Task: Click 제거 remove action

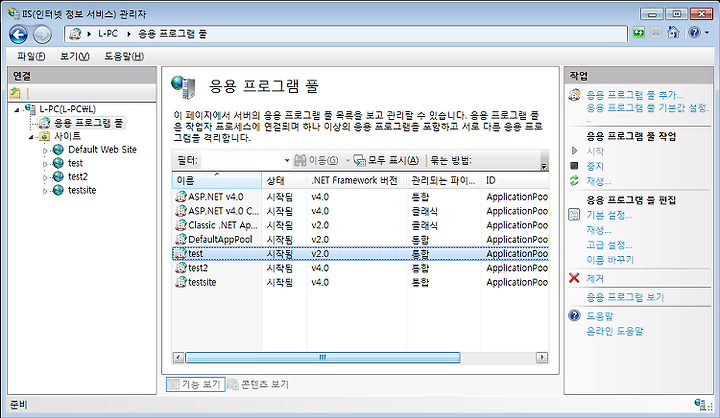Action: click(x=595, y=278)
